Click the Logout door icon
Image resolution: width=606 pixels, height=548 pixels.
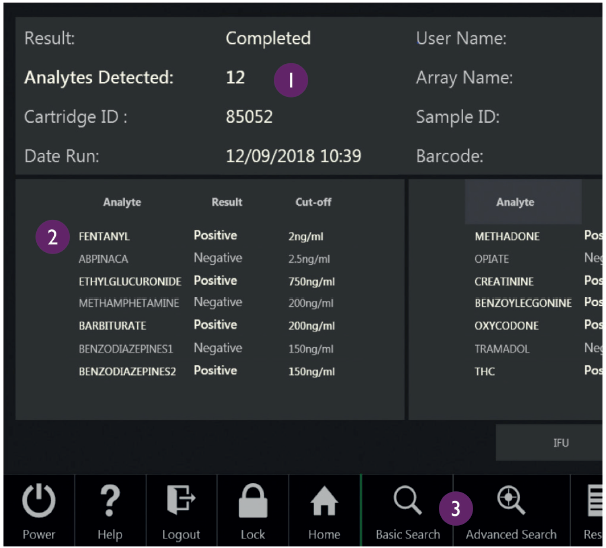tap(181, 500)
